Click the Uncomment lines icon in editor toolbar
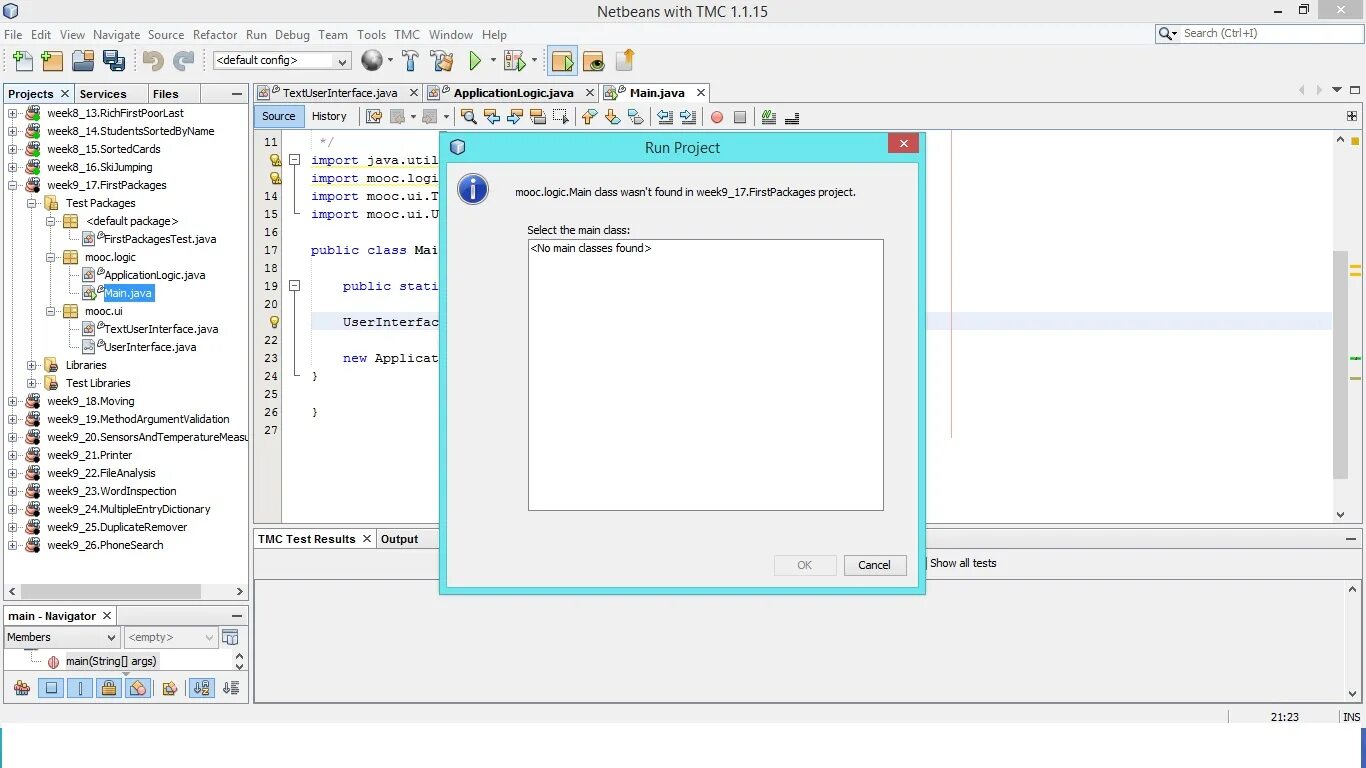Viewport: 1366px width, 768px height. 792,117
